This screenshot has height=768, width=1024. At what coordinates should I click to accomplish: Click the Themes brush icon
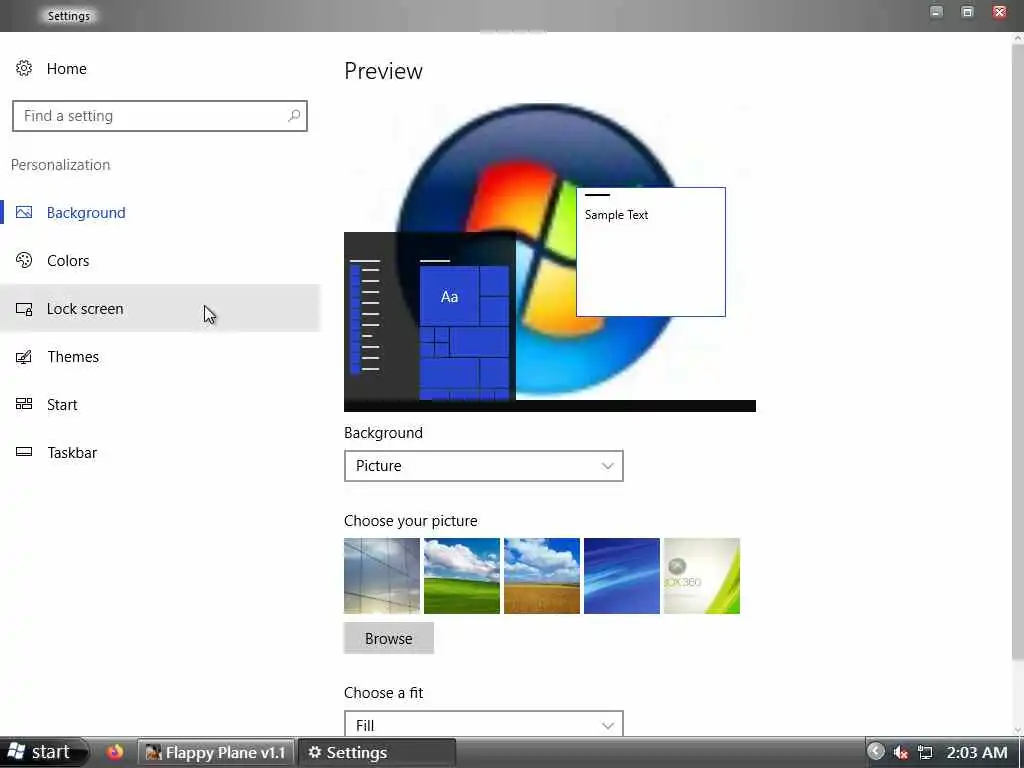[x=24, y=357]
